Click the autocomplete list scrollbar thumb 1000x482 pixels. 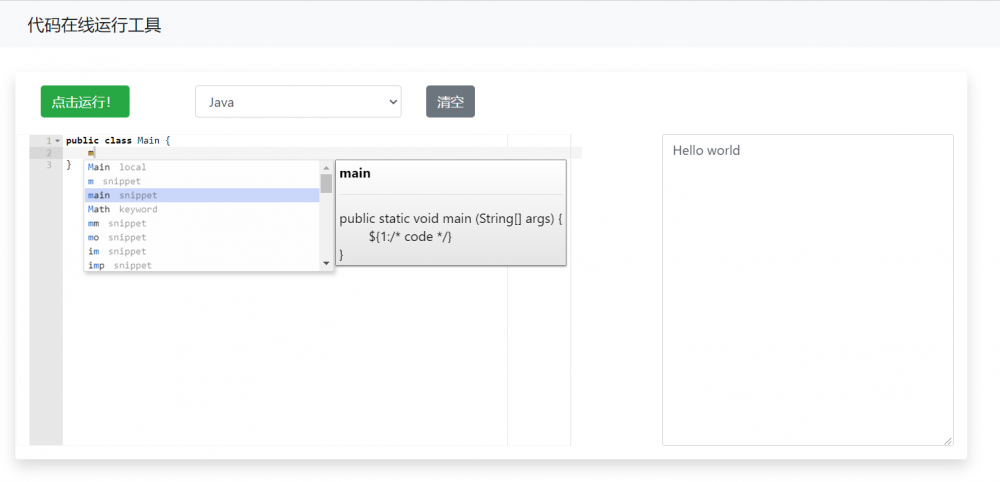point(326,183)
